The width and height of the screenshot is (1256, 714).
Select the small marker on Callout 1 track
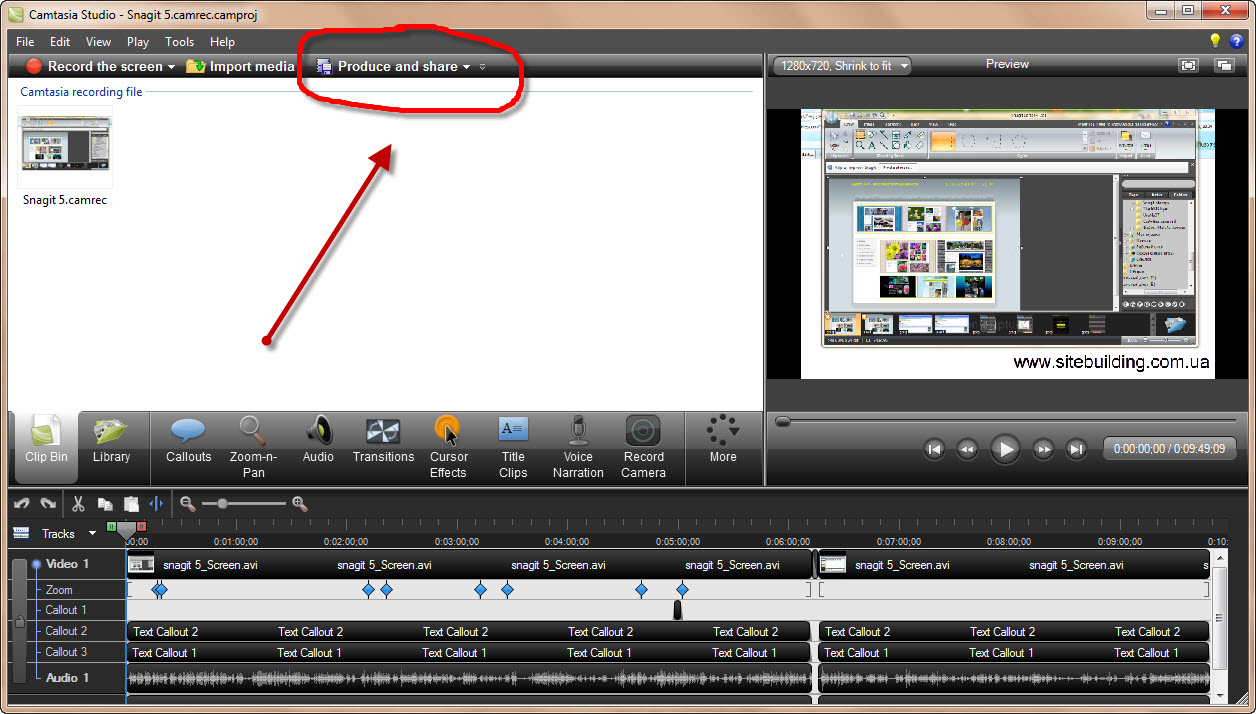click(677, 610)
